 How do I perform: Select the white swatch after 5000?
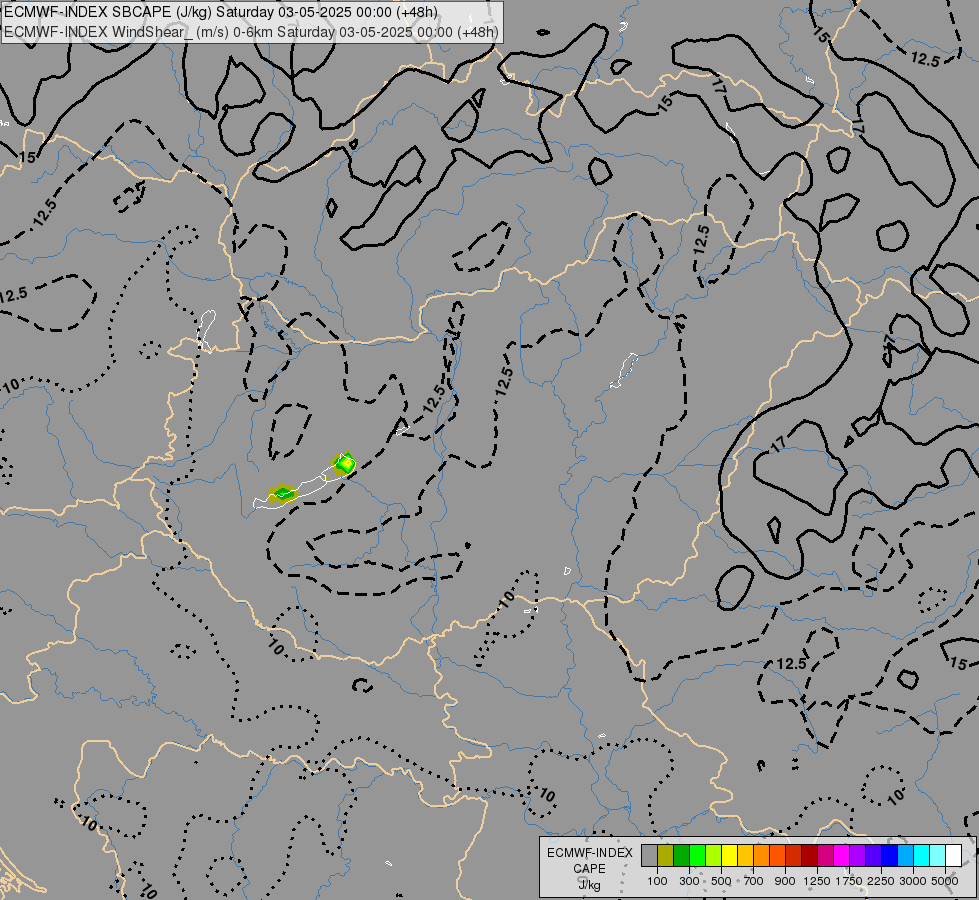pyautogui.click(x=953, y=856)
